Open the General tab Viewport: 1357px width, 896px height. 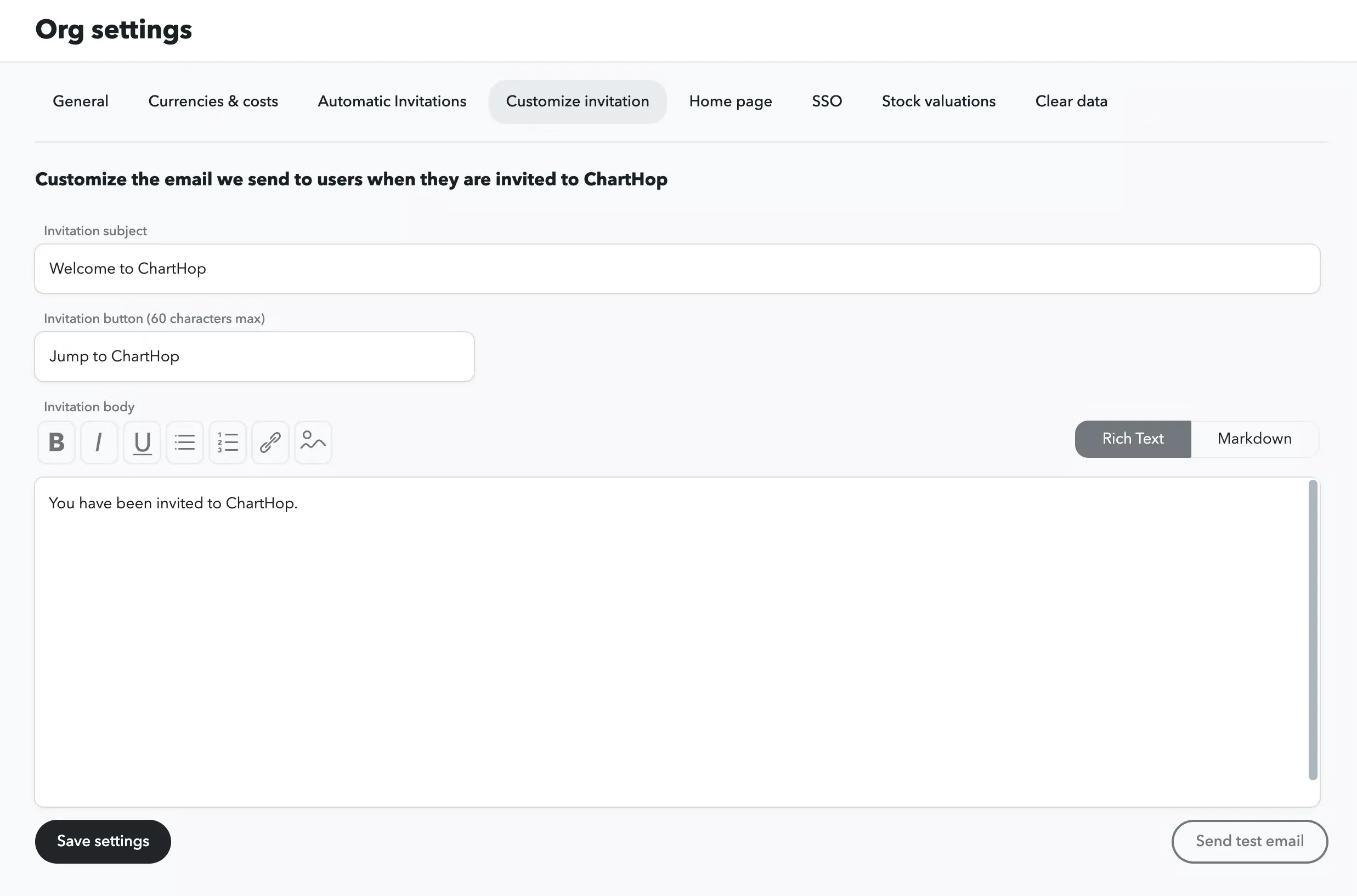81,101
